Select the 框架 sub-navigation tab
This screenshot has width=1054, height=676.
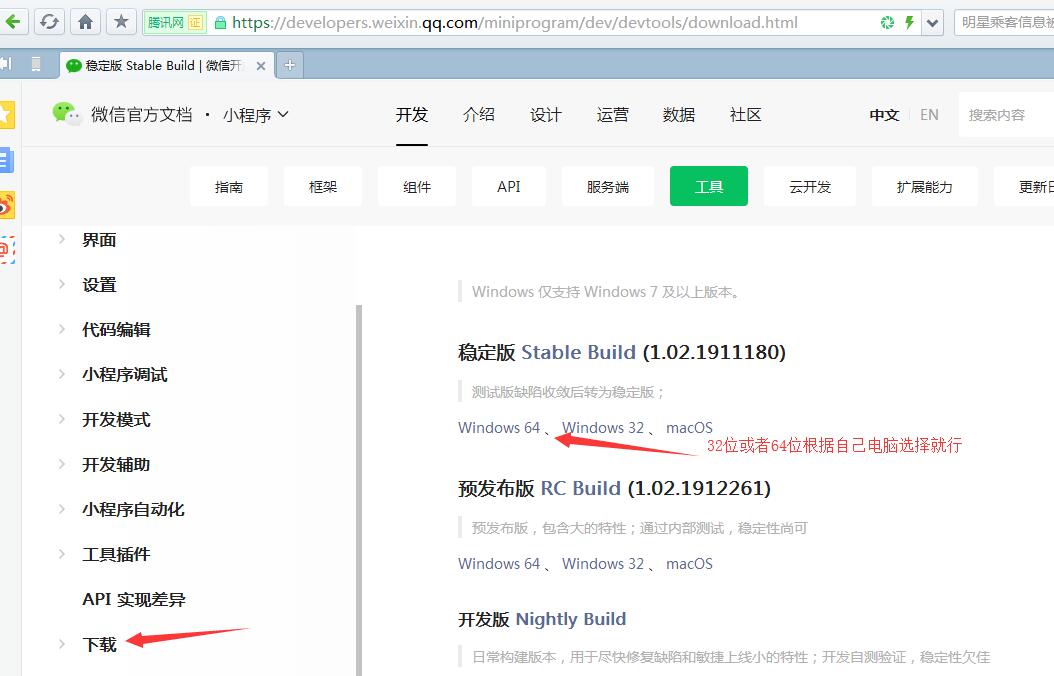[323, 186]
